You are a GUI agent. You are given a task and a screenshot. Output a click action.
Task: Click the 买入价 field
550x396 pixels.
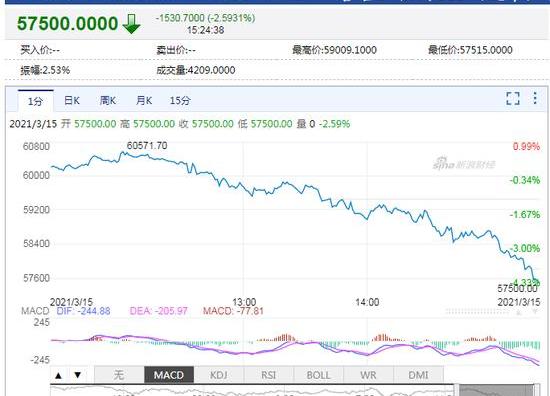click(x=40, y=50)
